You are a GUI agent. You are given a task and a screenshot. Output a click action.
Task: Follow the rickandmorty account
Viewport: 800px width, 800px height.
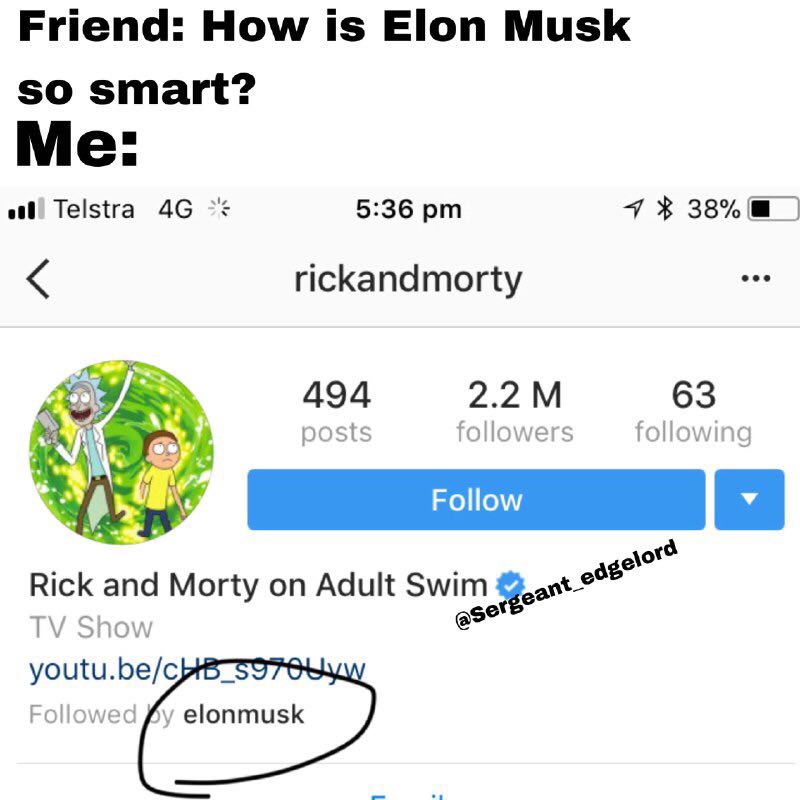click(x=477, y=499)
